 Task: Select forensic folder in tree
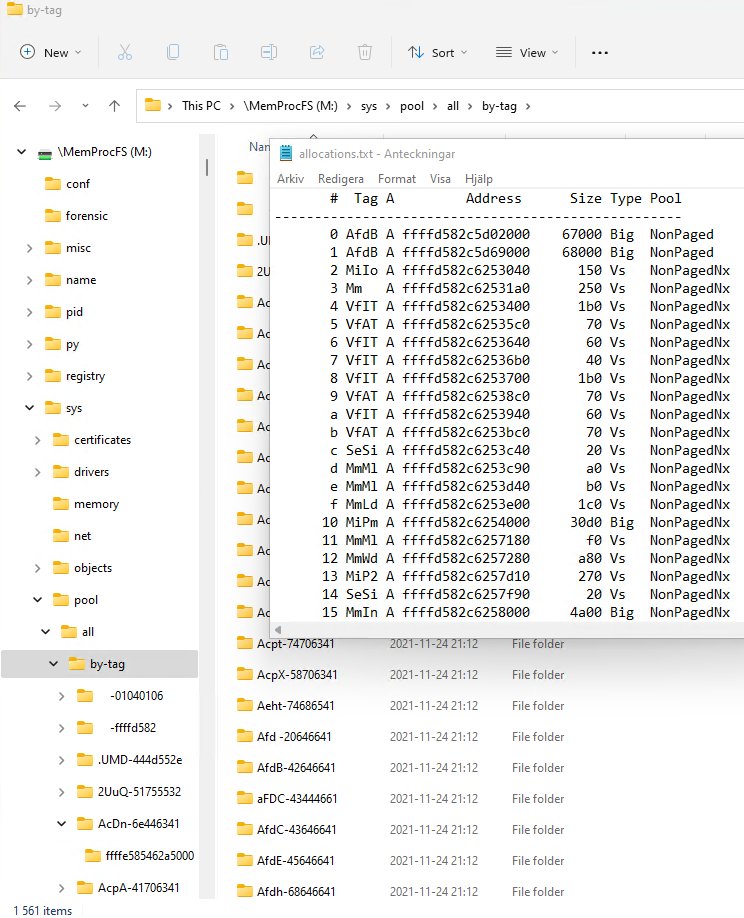[x=87, y=216]
